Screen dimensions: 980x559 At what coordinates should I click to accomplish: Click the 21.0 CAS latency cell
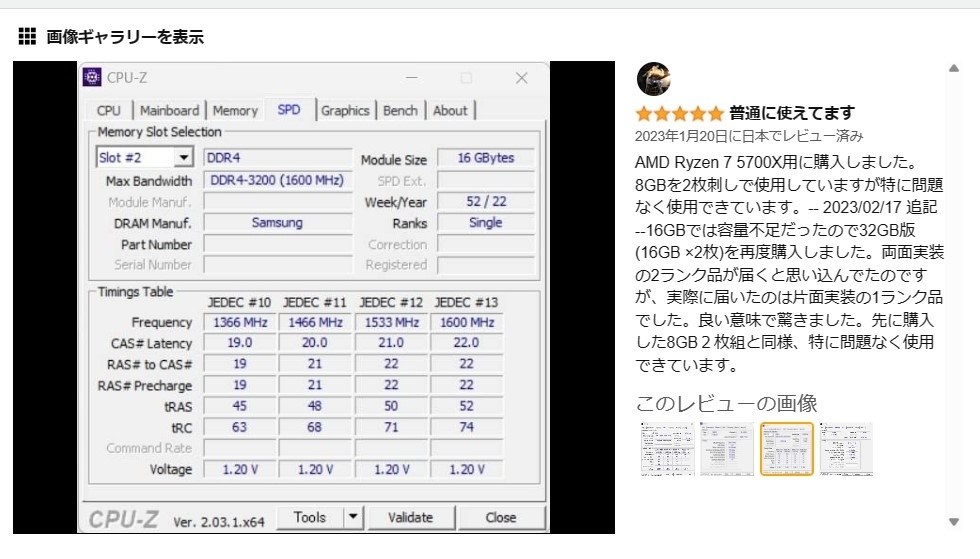tap(391, 343)
